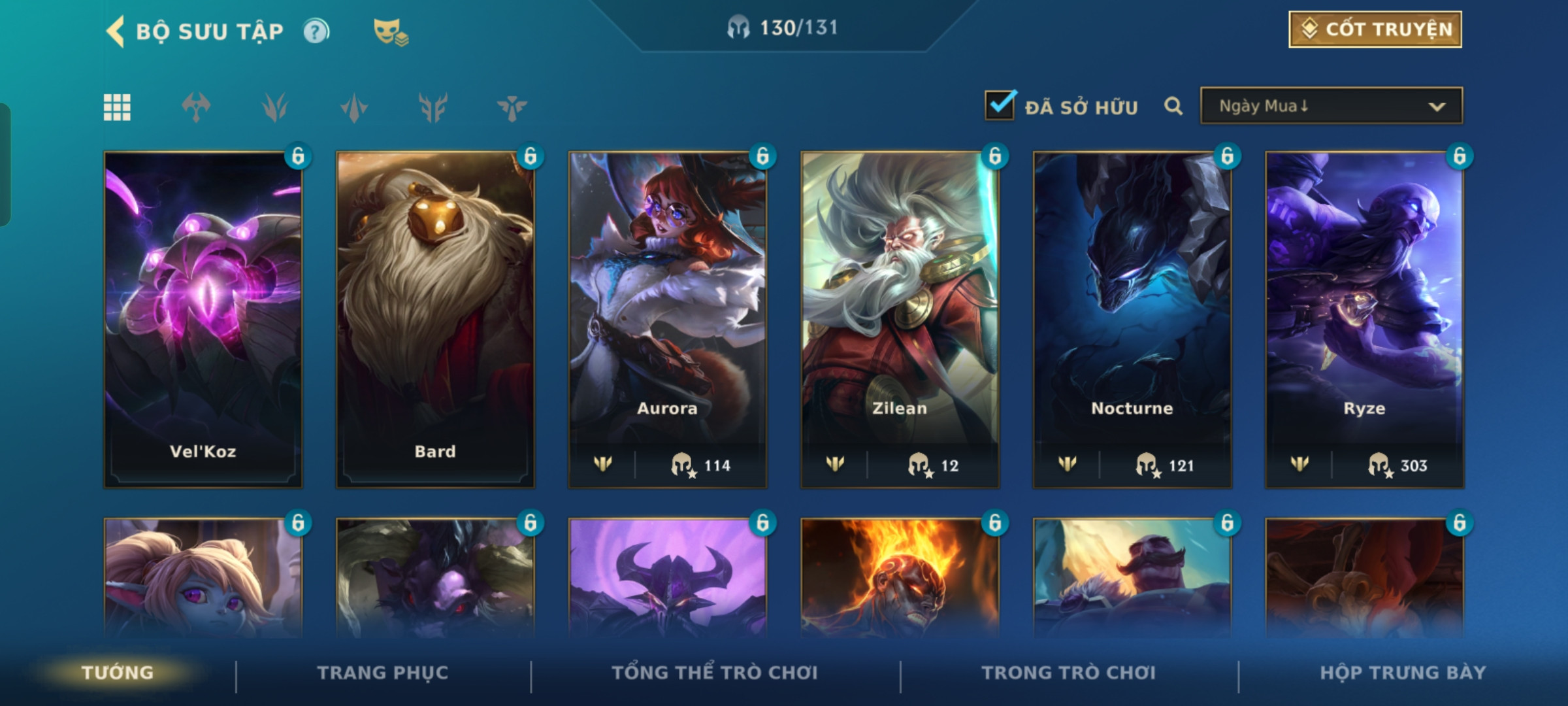This screenshot has height=706, width=1568.
Task: Filter champions by the fourth role icon
Action: [x=433, y=107]
